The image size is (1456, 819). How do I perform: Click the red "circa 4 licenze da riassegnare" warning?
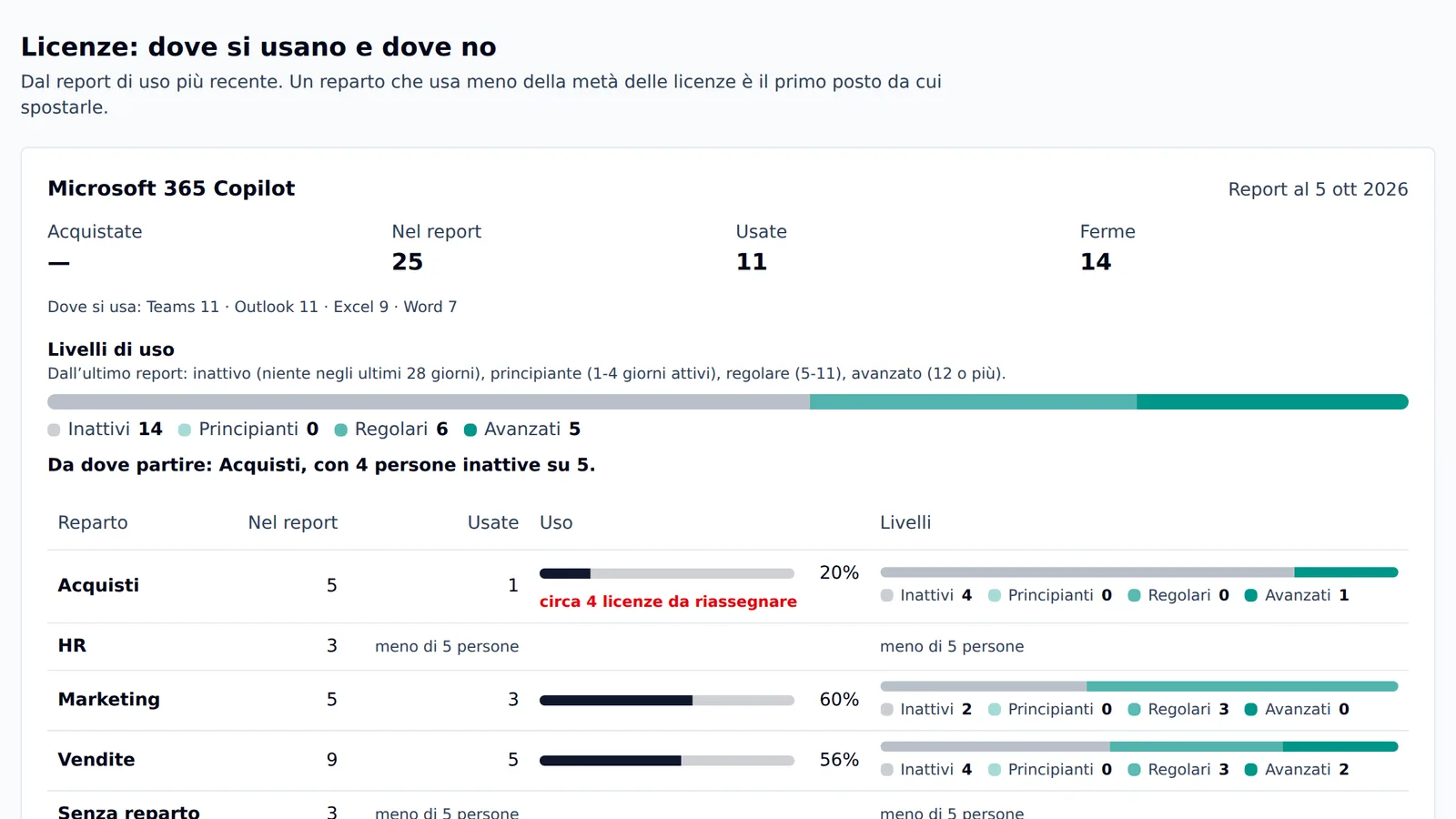click(668, 602)
